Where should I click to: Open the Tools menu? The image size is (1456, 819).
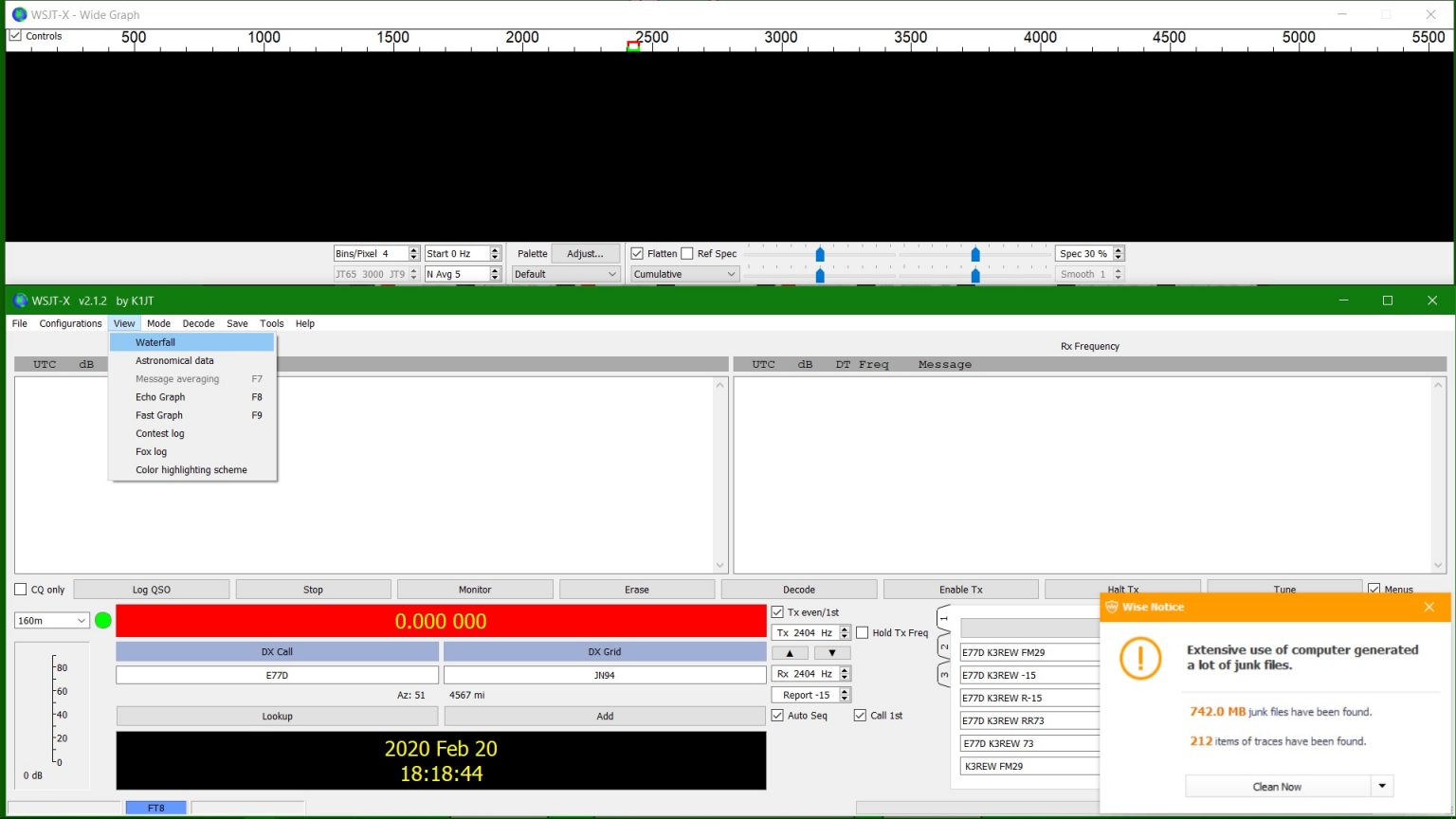click(272, 323)
